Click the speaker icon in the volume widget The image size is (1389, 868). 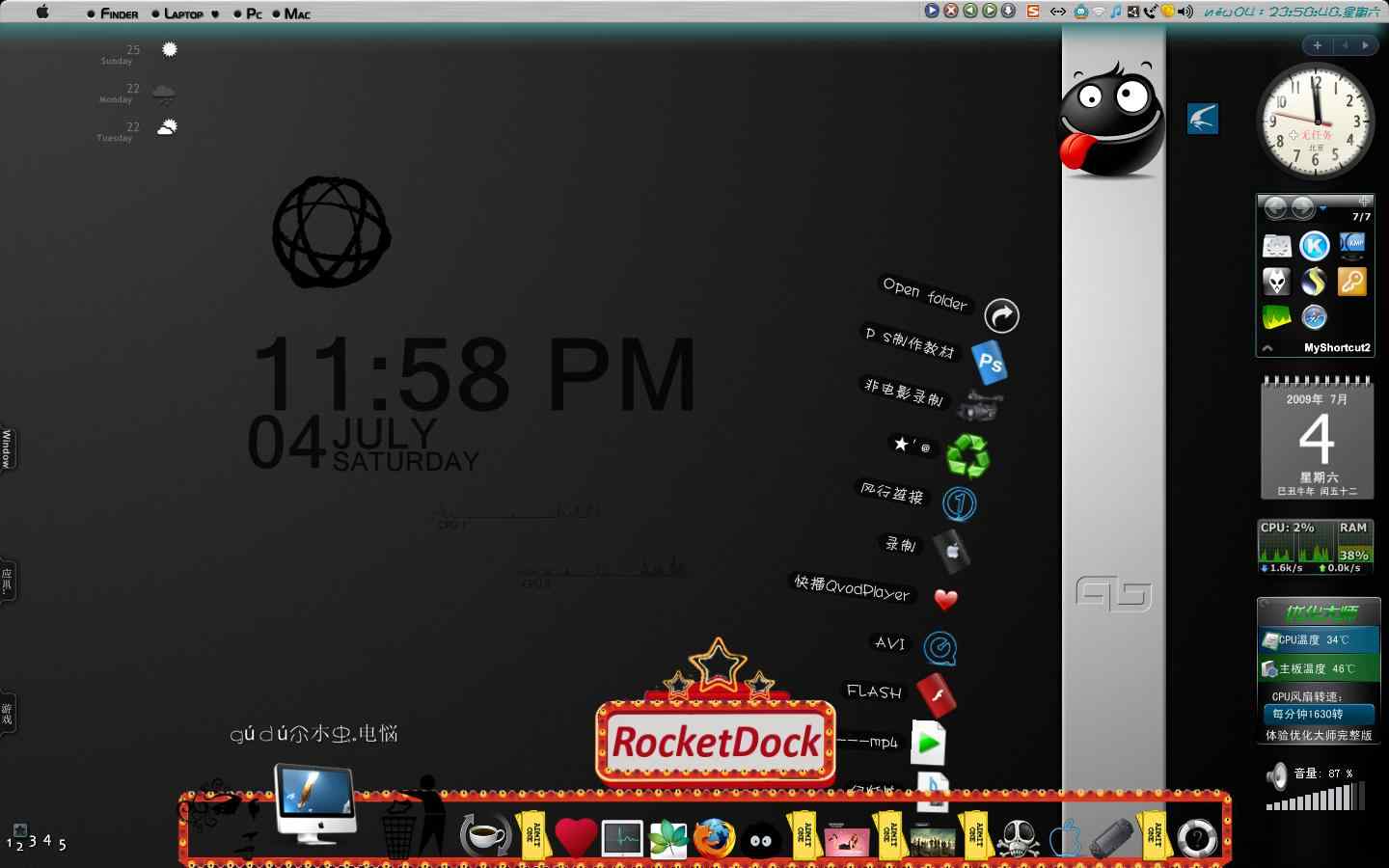[1277, 774]
